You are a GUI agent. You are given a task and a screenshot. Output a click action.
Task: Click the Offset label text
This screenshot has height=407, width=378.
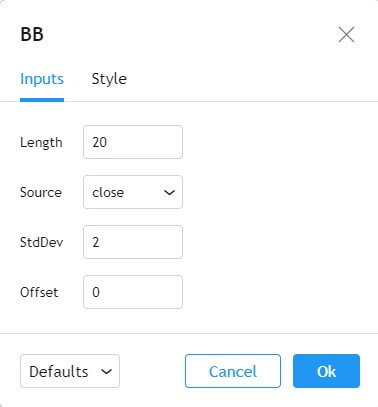pos(39,292)
